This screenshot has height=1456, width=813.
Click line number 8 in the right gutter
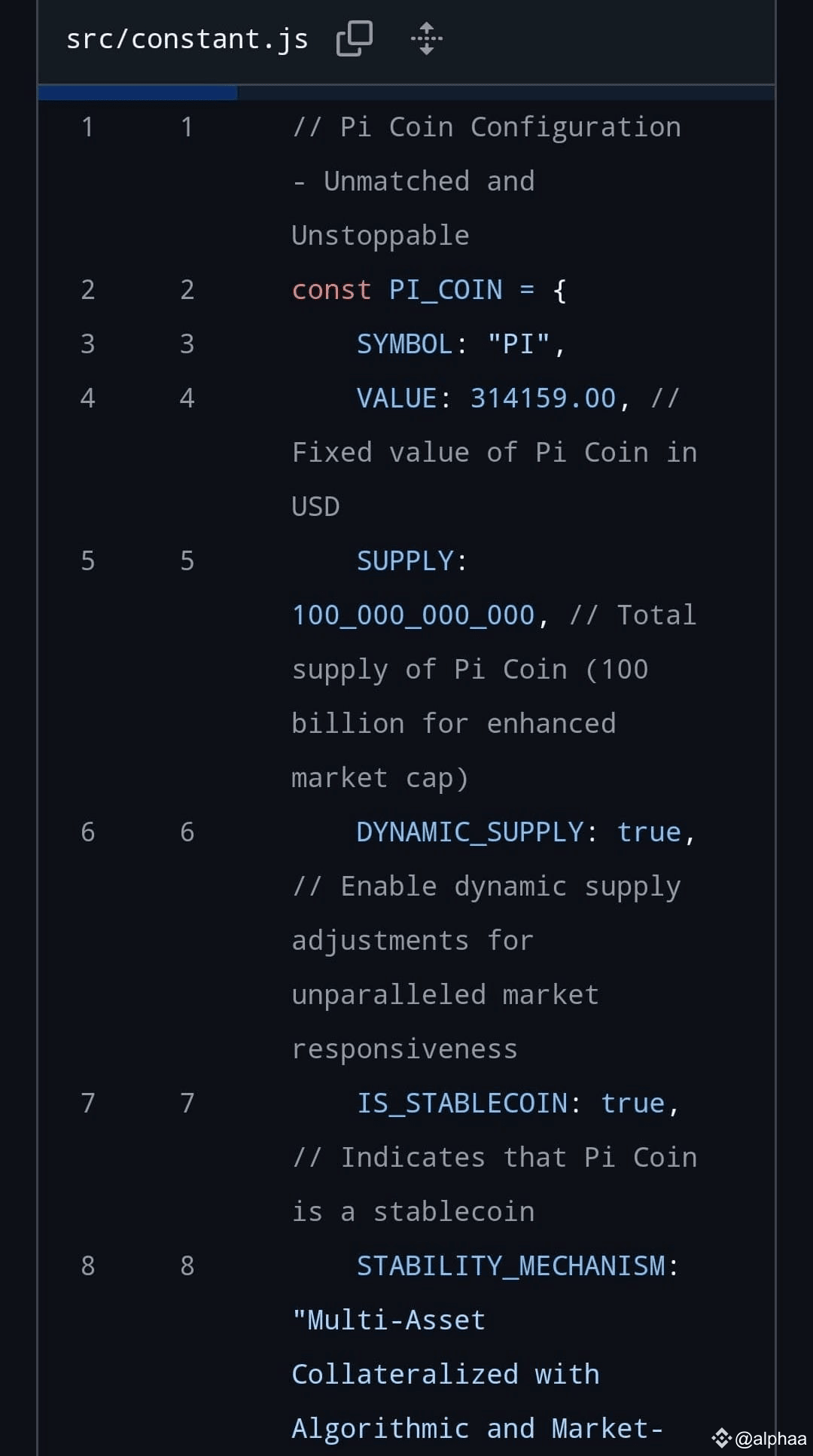(x=187, y=1265)
